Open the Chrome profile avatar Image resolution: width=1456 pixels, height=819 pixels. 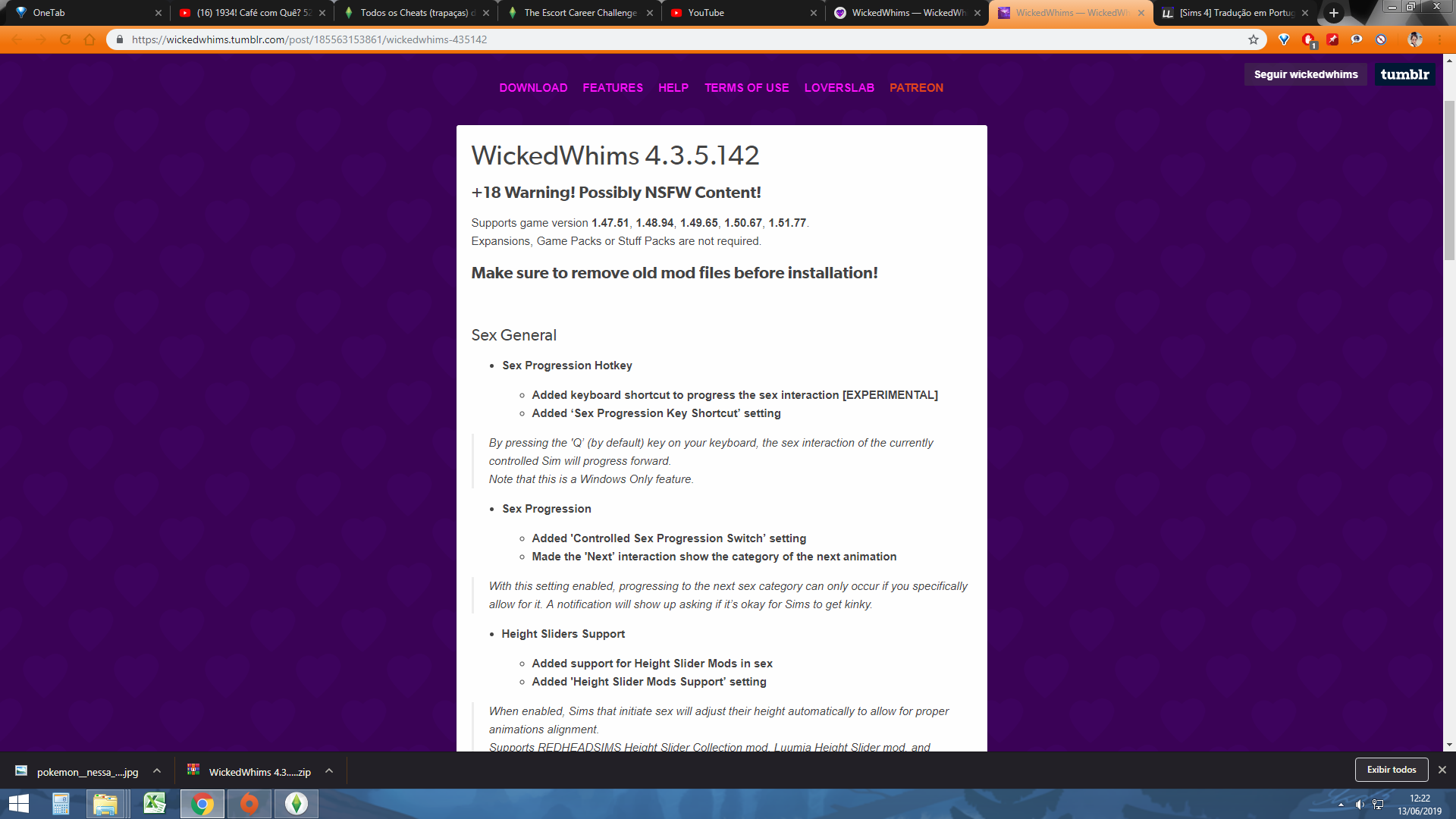pyautogui.click(x=1414, y=39)
